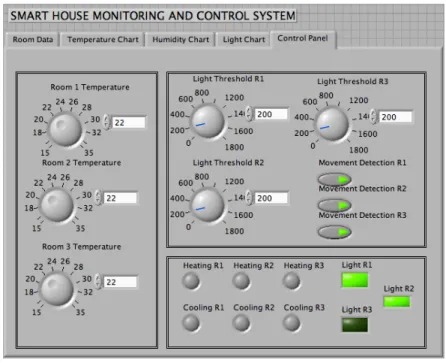The width and height of the screenshot is (446, 363).
Task: Switch to the Light Chart tab
Action: [244, 40]
